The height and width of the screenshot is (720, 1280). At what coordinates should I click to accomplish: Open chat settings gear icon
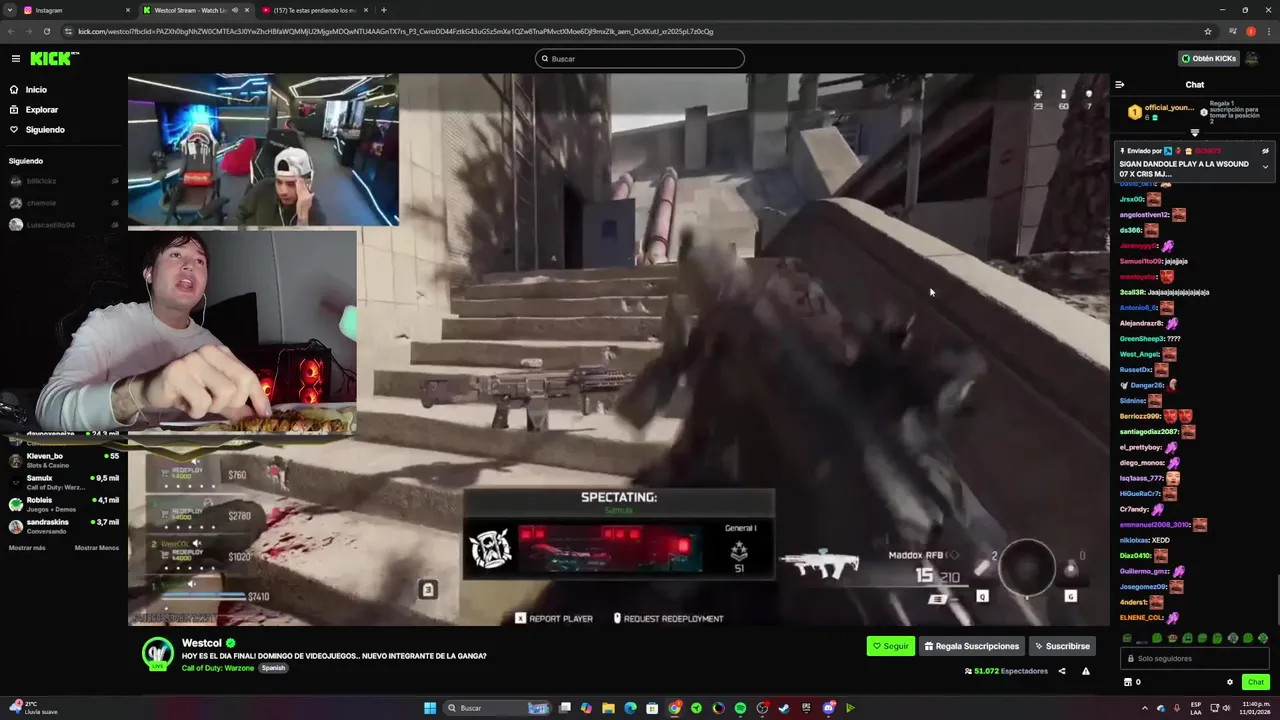(x=1230, y=682)
